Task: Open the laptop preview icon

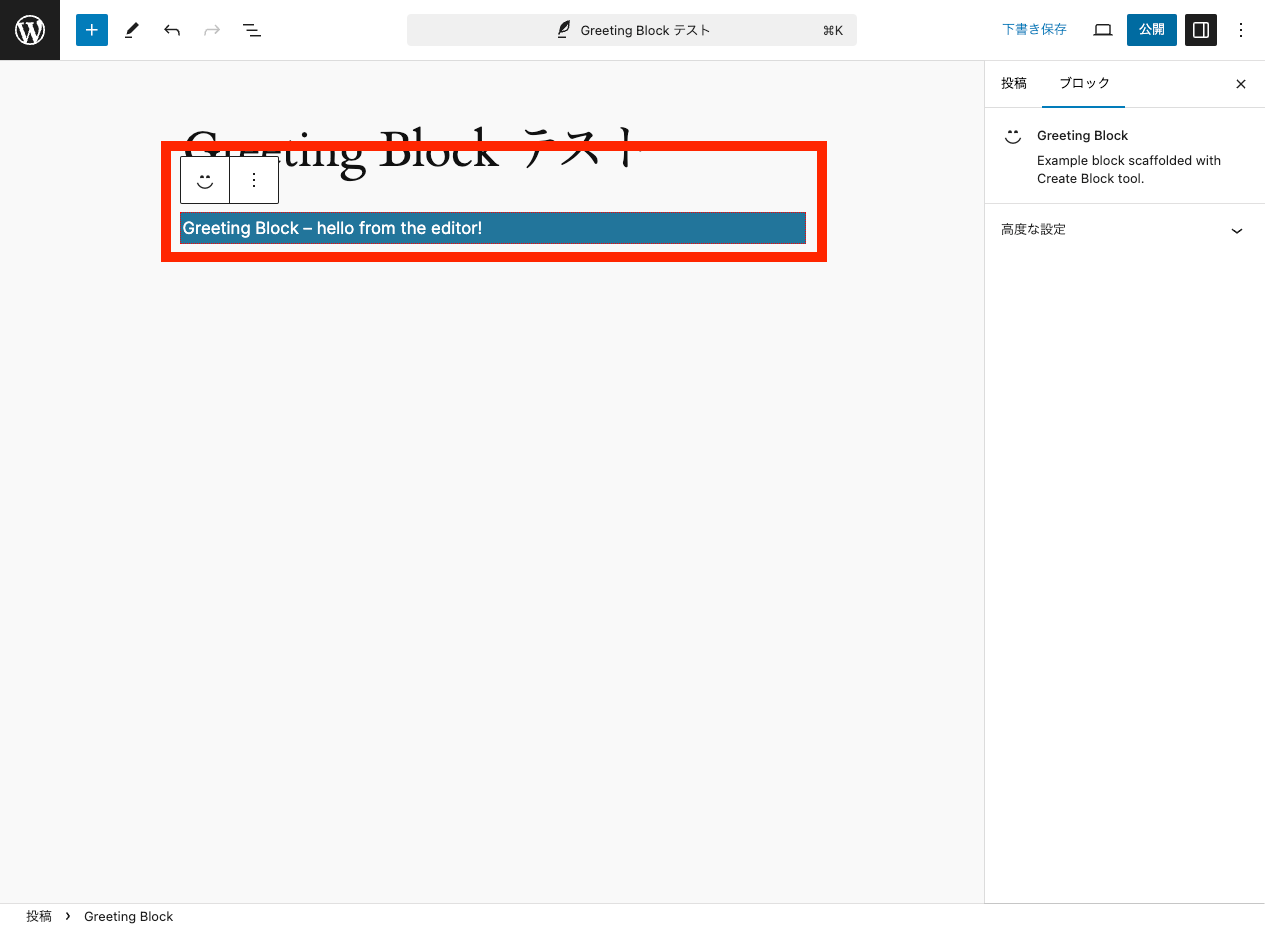Action: (1103, 30)
